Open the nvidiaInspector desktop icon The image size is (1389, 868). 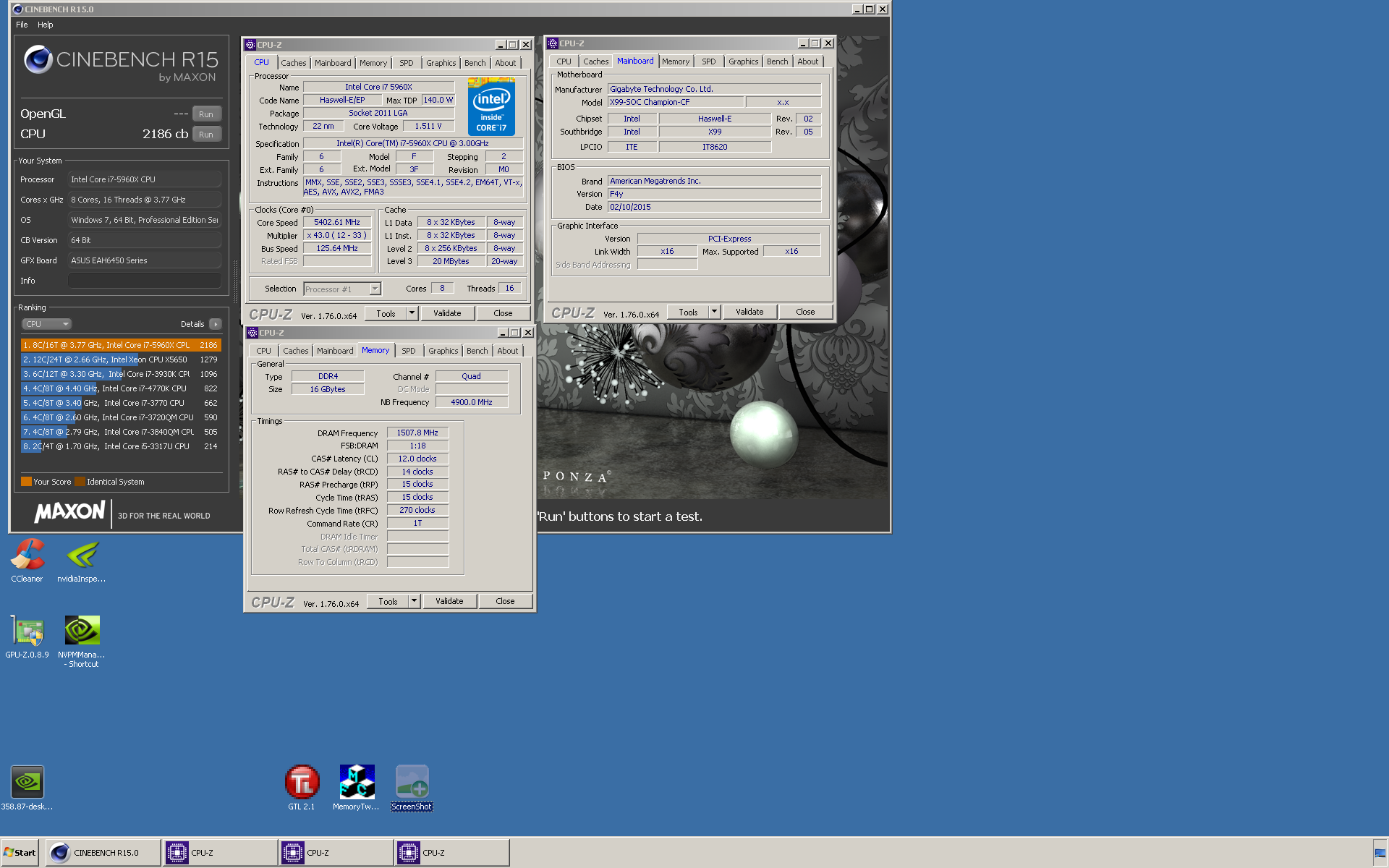82,561
